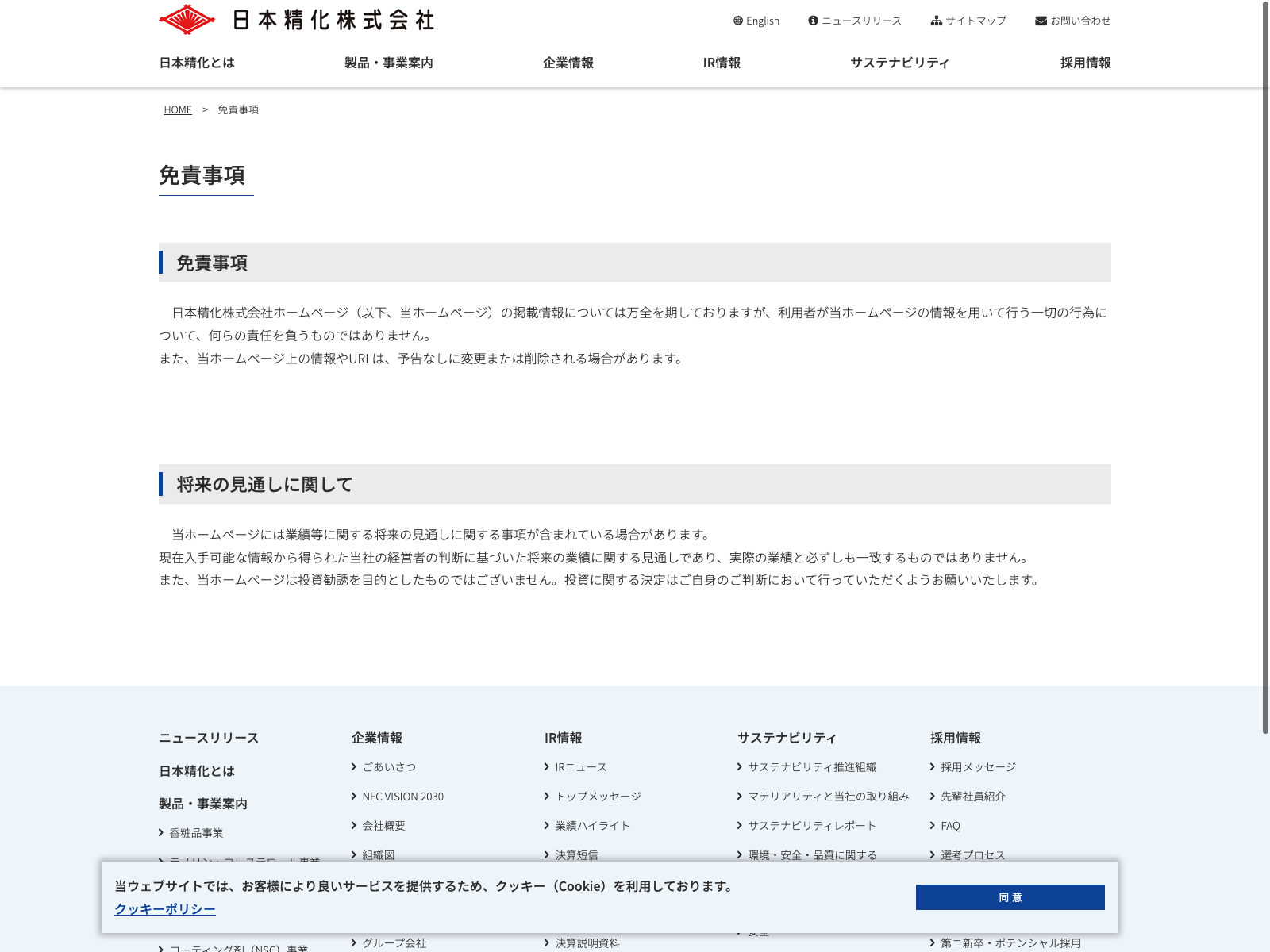Click the chevron beside 採用メッセージ
The image size is (1270, 952).
coord(933,766)
